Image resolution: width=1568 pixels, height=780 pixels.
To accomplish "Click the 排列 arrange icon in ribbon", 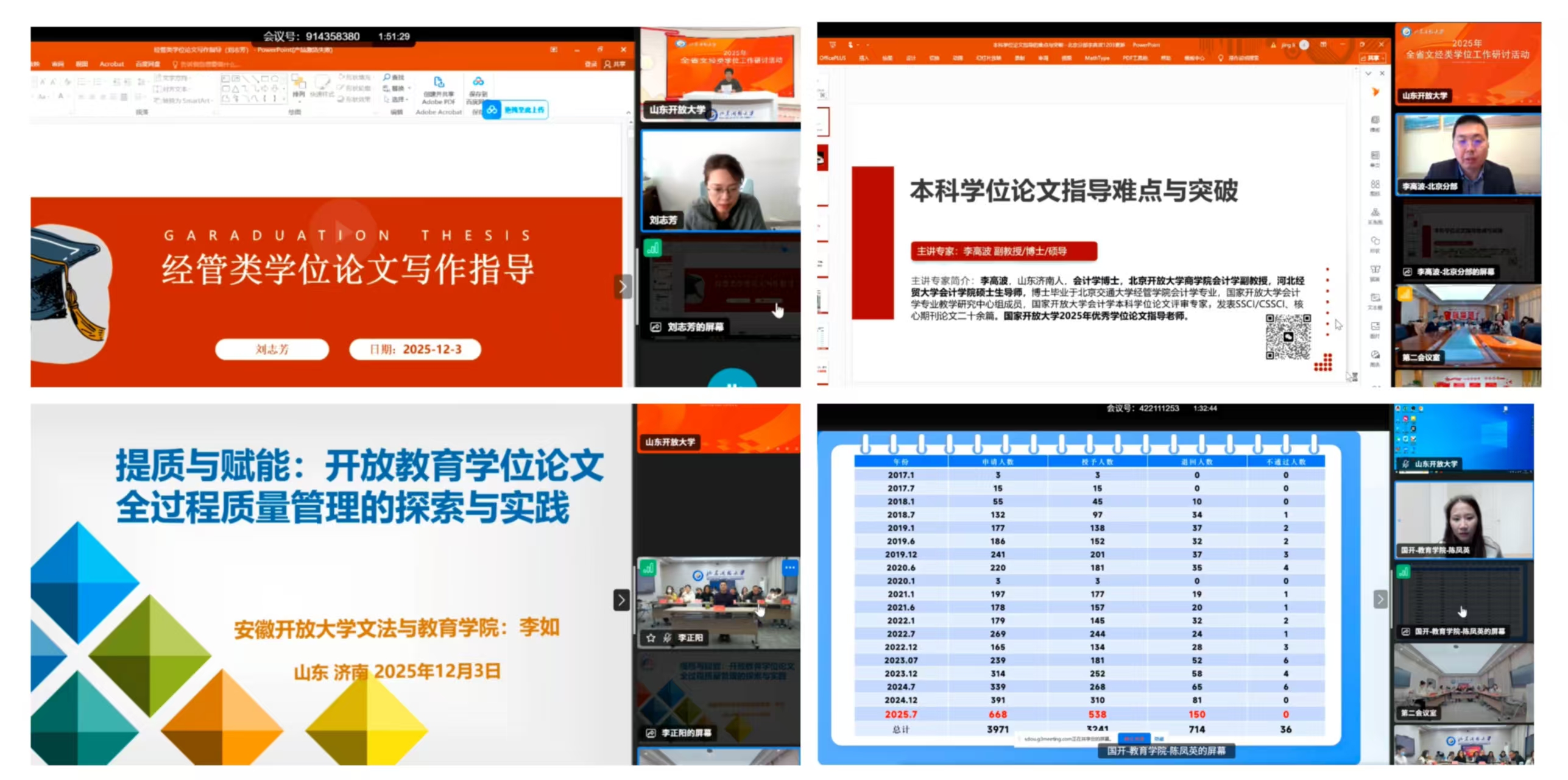I will pyautogui.click(x=298, y=84).
